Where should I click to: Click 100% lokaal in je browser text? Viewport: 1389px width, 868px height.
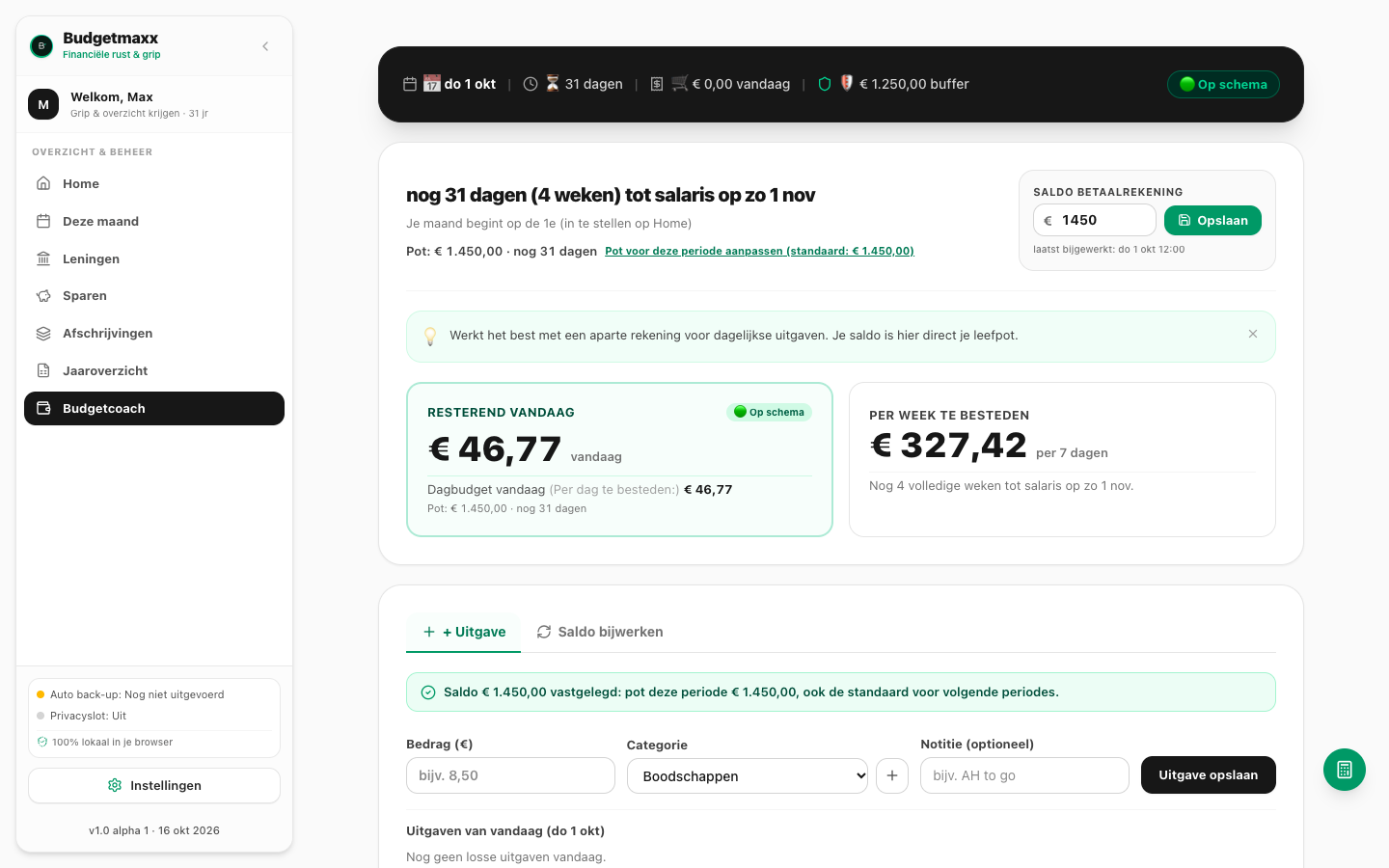click(113, 742)
